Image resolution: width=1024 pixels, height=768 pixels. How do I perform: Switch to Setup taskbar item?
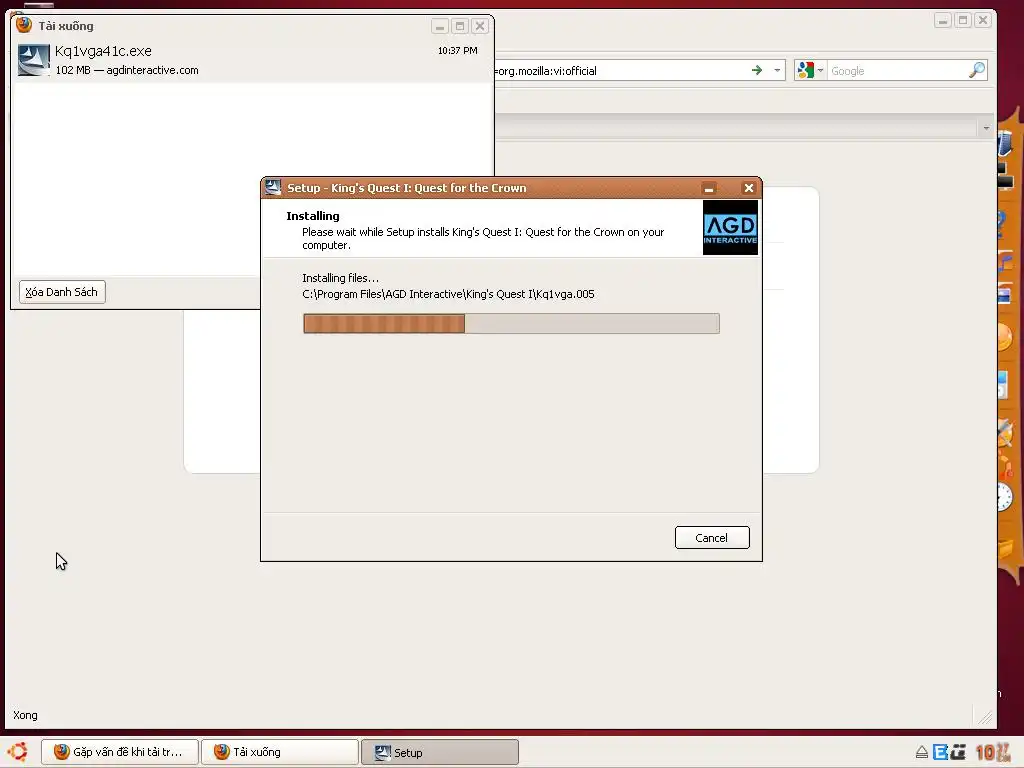click(440, 752)
